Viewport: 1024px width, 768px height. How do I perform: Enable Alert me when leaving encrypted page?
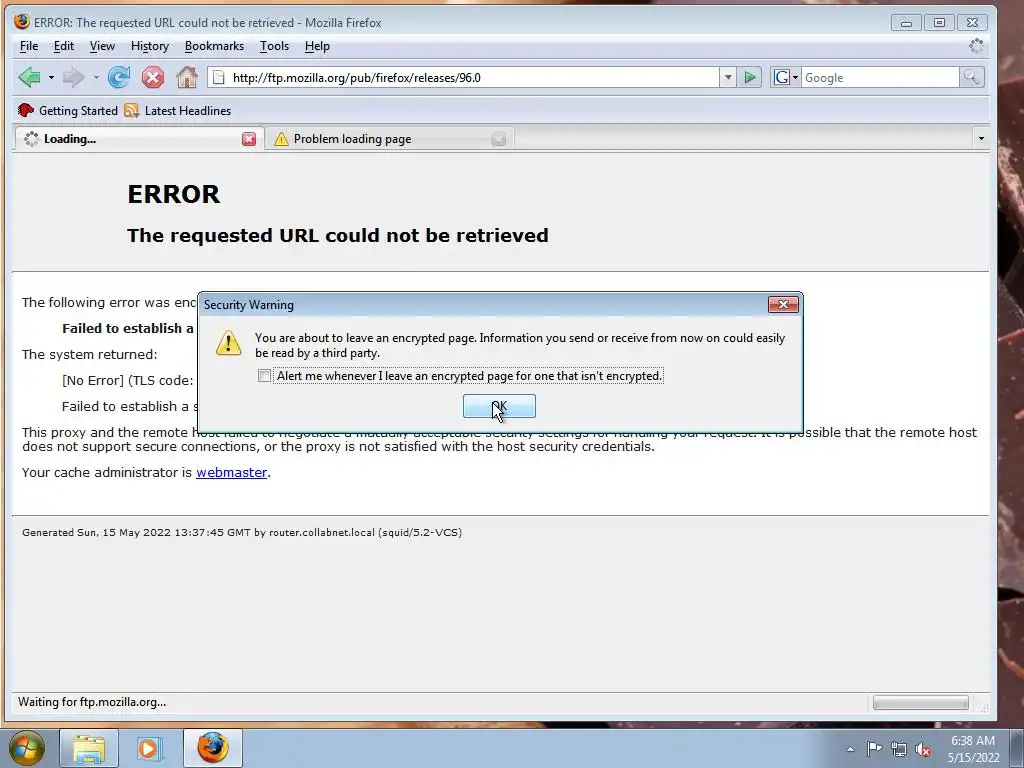pyautogui.click(x=264, y=376)
